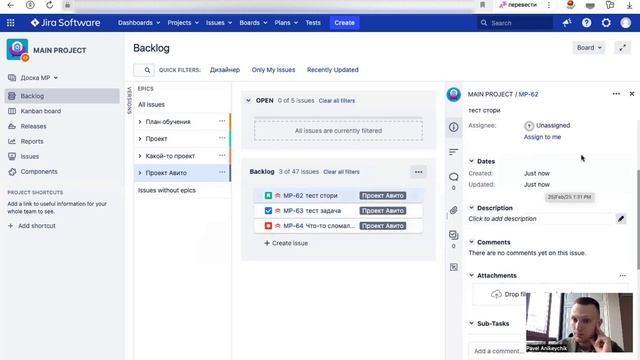The image size is (640, 360).
Task: Click into the top Search field
Action: pyautogui.click(x=515, y=23)
